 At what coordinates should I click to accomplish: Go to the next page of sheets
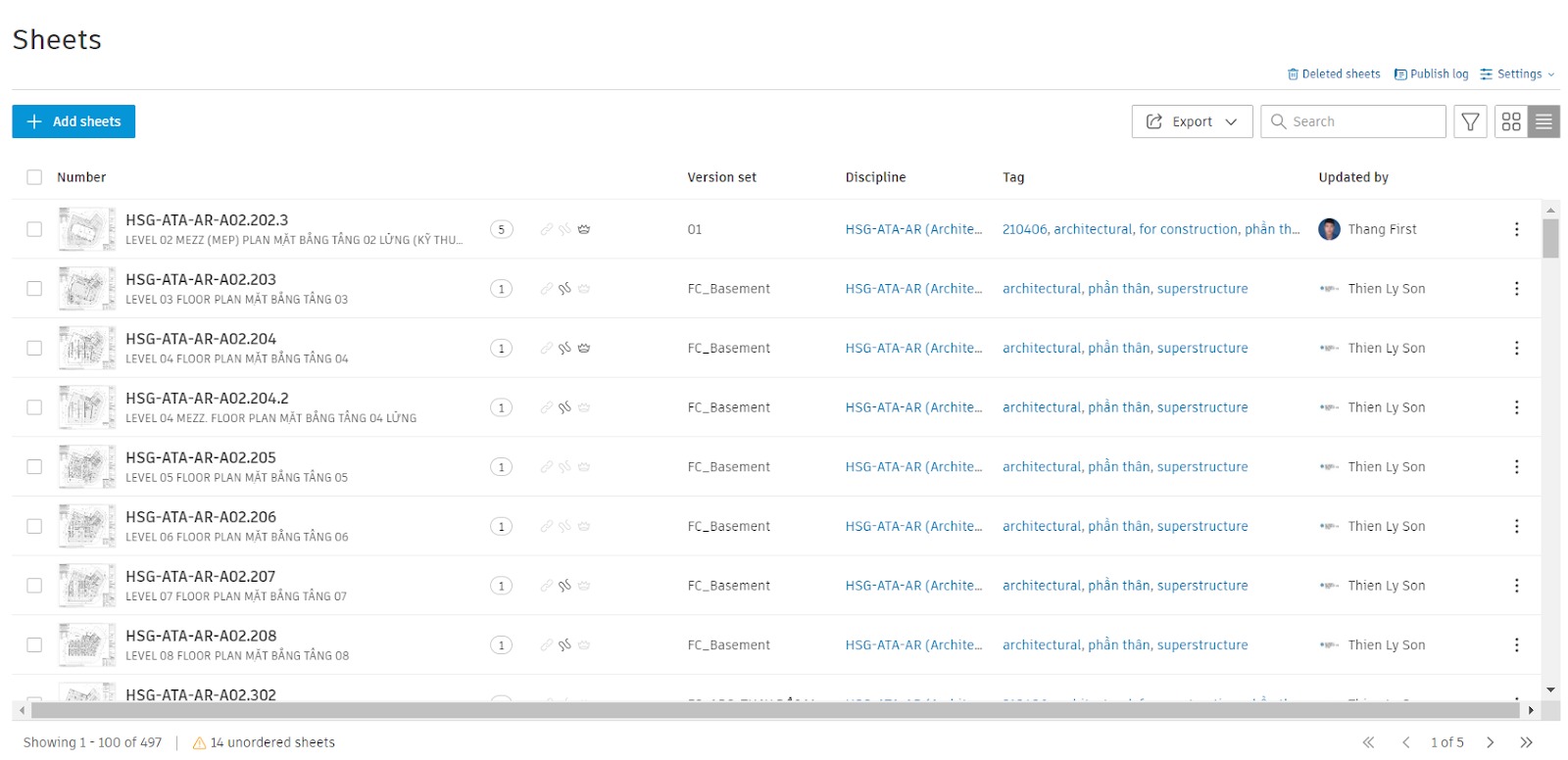click(x=1490, y=742)
